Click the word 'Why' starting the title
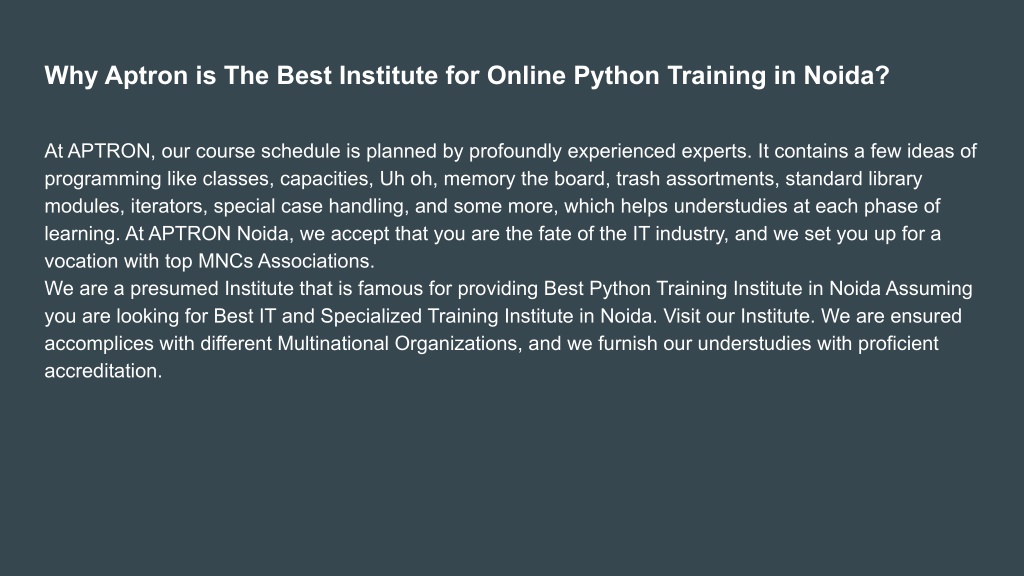The image size is (1024, 576). click(71, 76)
